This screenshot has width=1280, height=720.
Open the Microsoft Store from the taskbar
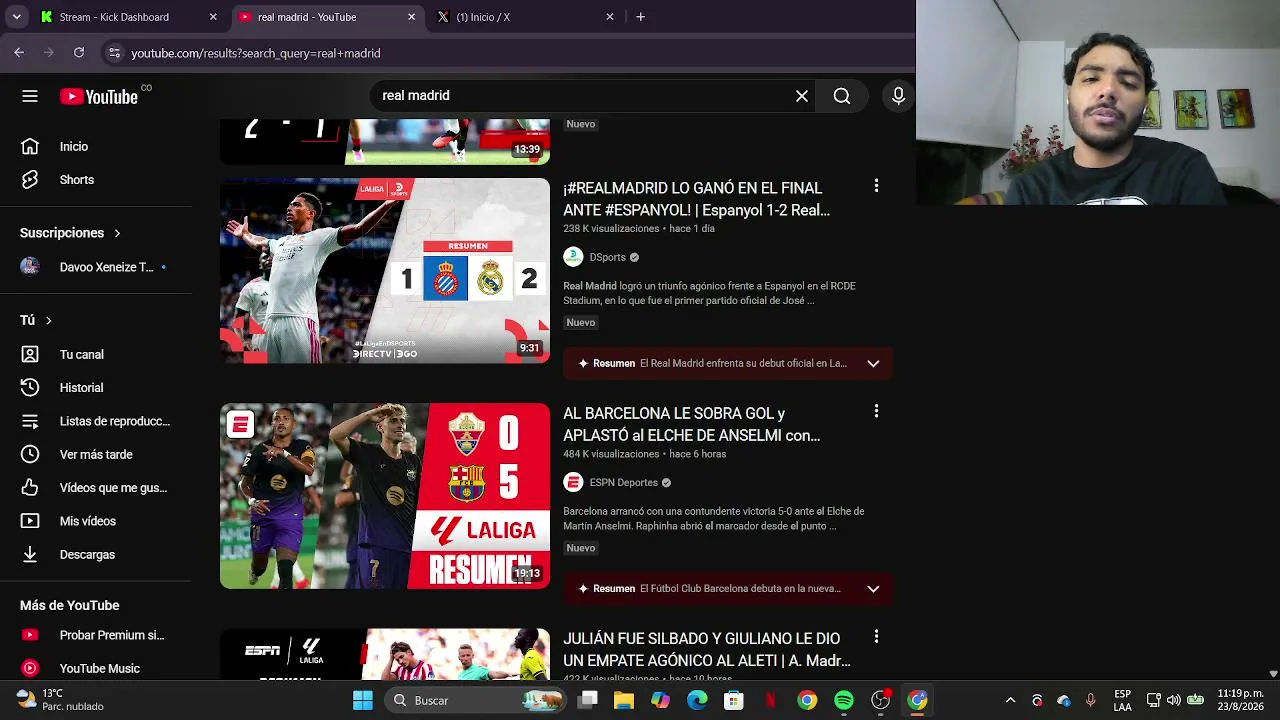(x=734, y=700)
